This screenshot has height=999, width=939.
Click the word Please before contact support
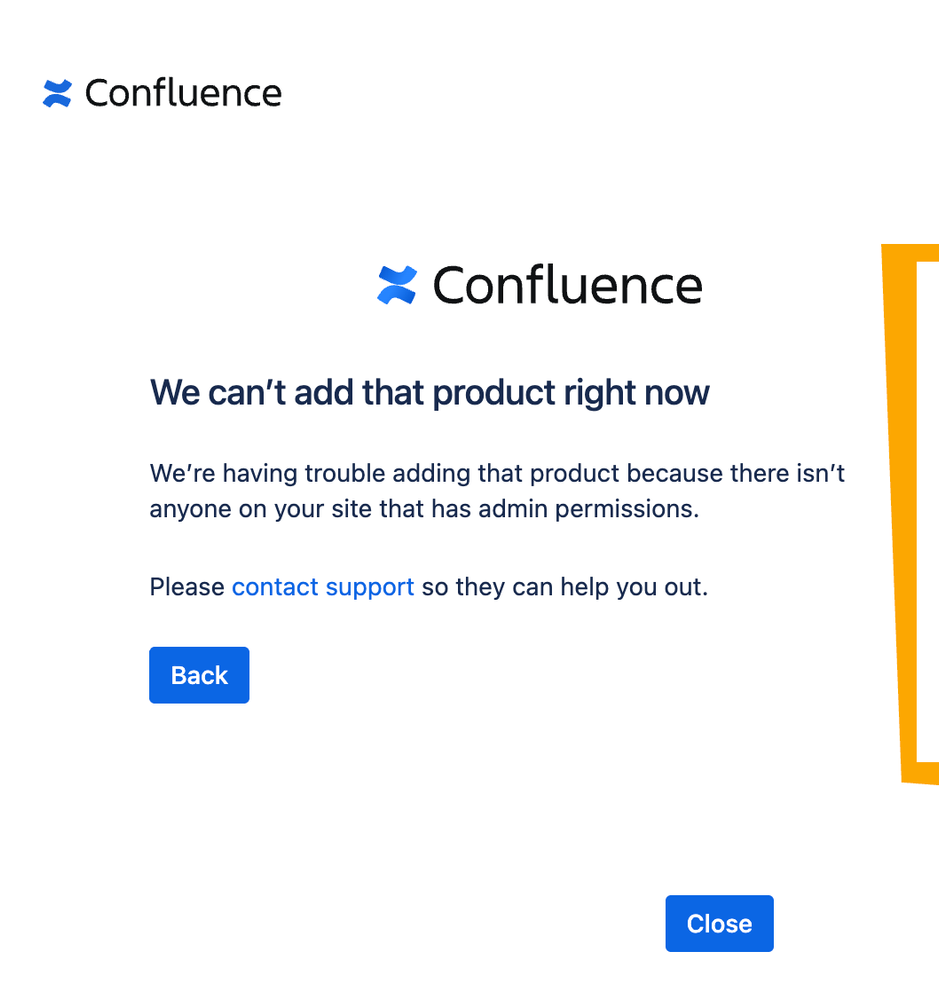(x=187, y=587)
